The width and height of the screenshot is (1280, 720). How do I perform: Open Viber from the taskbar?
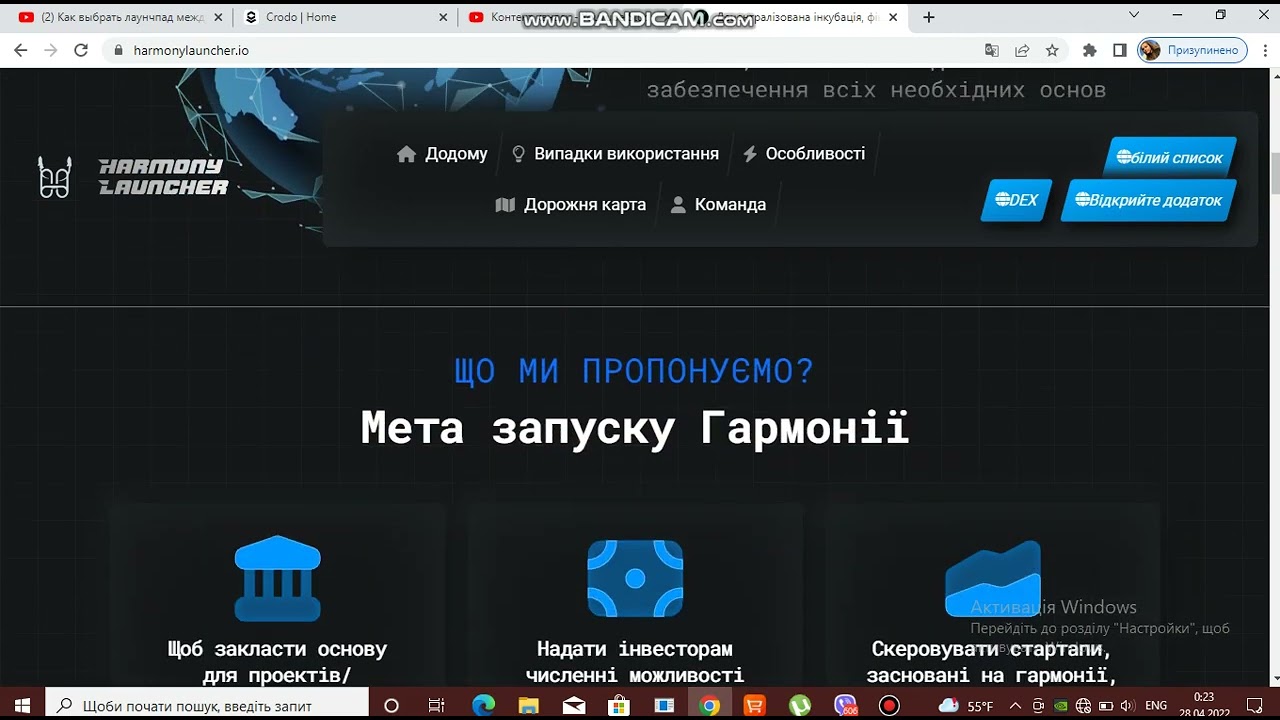click(x=845, y=705)
